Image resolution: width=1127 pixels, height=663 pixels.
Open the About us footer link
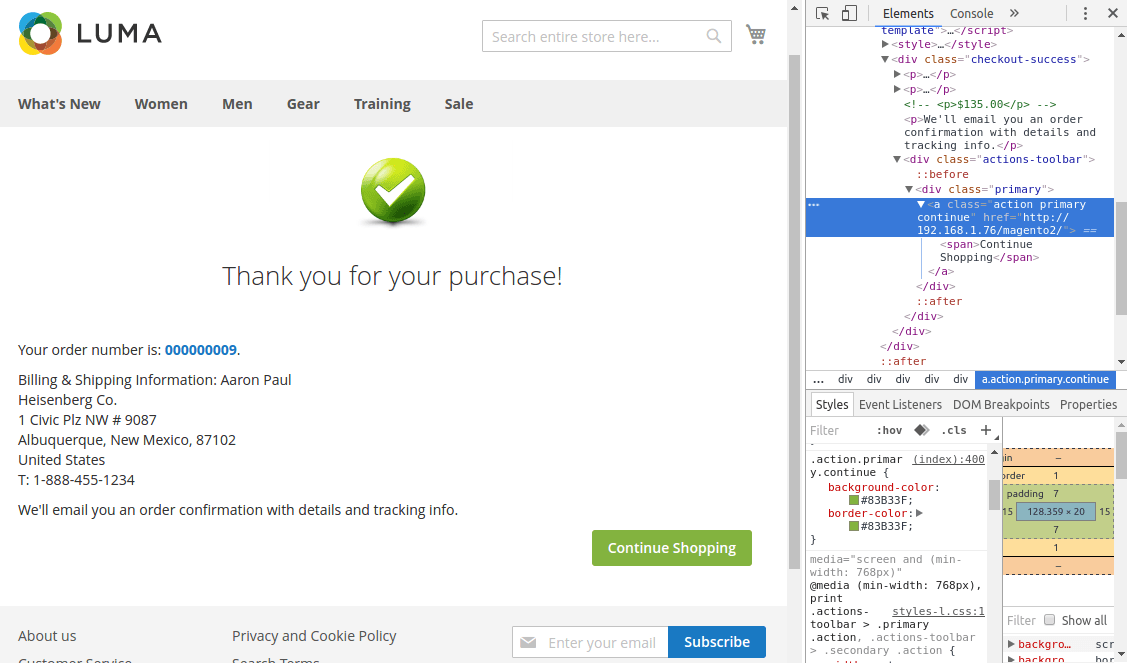(x=47, y=636)
